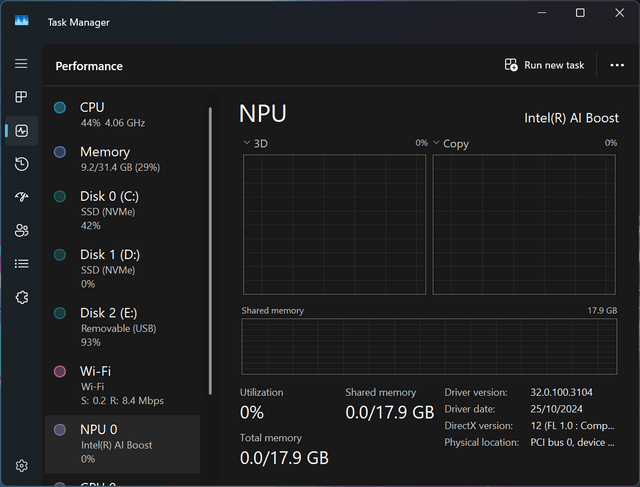The image size is (640, 487).
Task: Click Physical location PCI bus 0 value
Action: 572,443
